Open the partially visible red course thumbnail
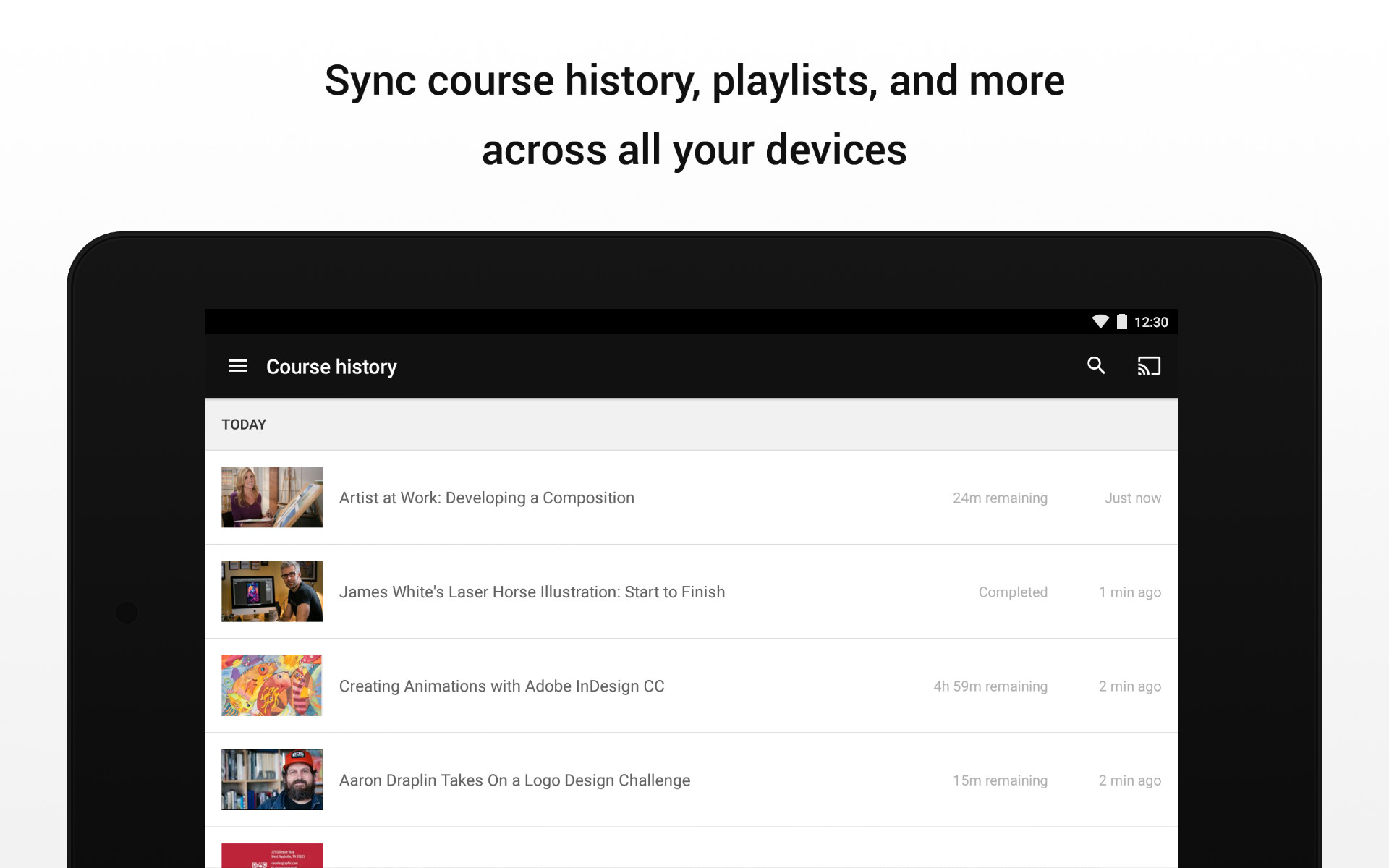The height and width of the screenshot is (868, 1389). pos(272,856)
